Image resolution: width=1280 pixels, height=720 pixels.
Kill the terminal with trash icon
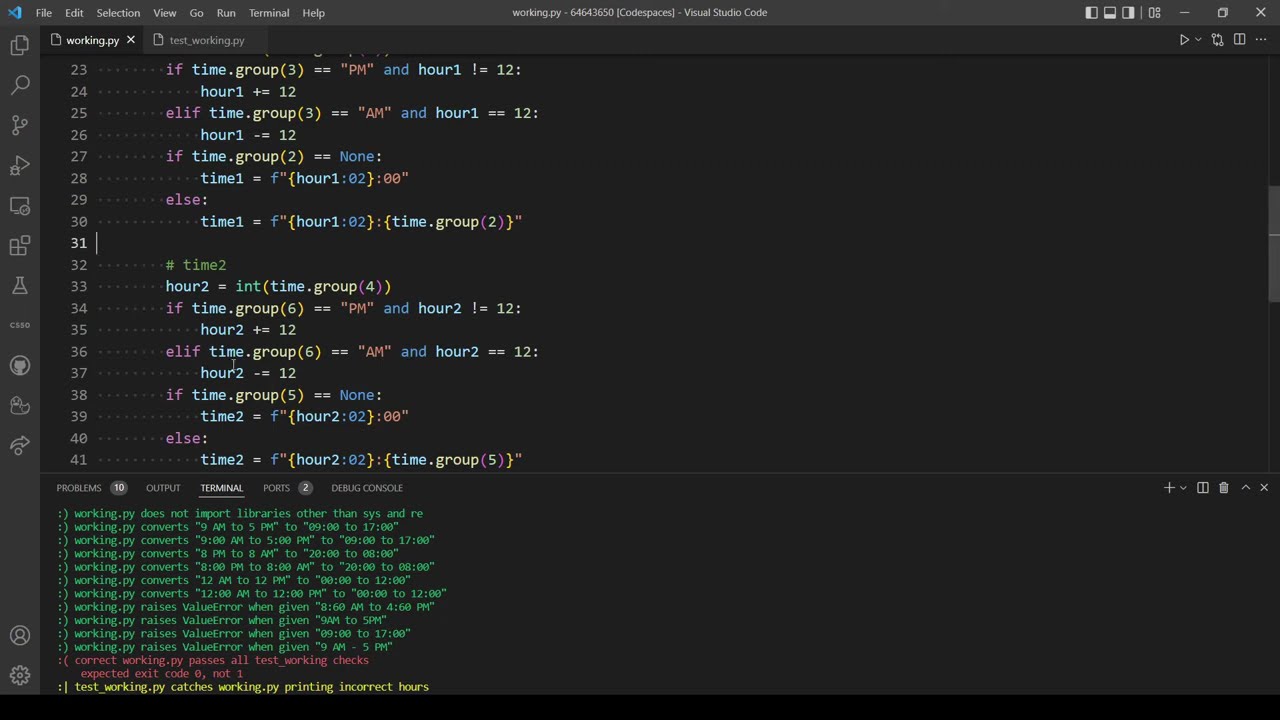click(x=1223, y=488)
